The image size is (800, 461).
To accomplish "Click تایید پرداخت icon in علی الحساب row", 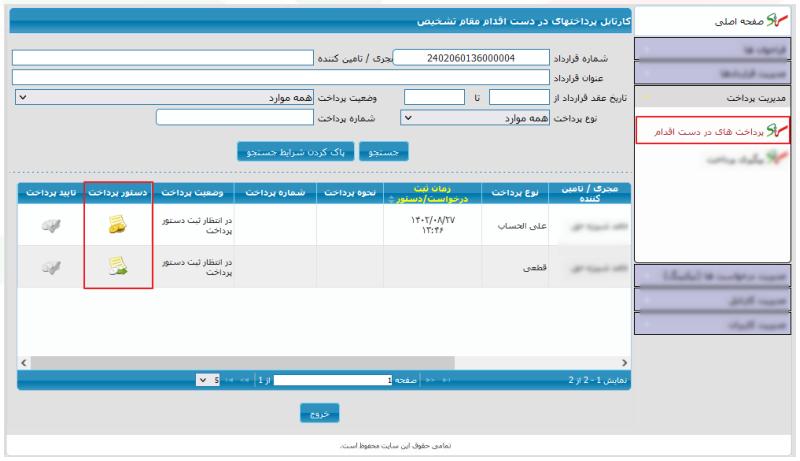I will (51, 225).
